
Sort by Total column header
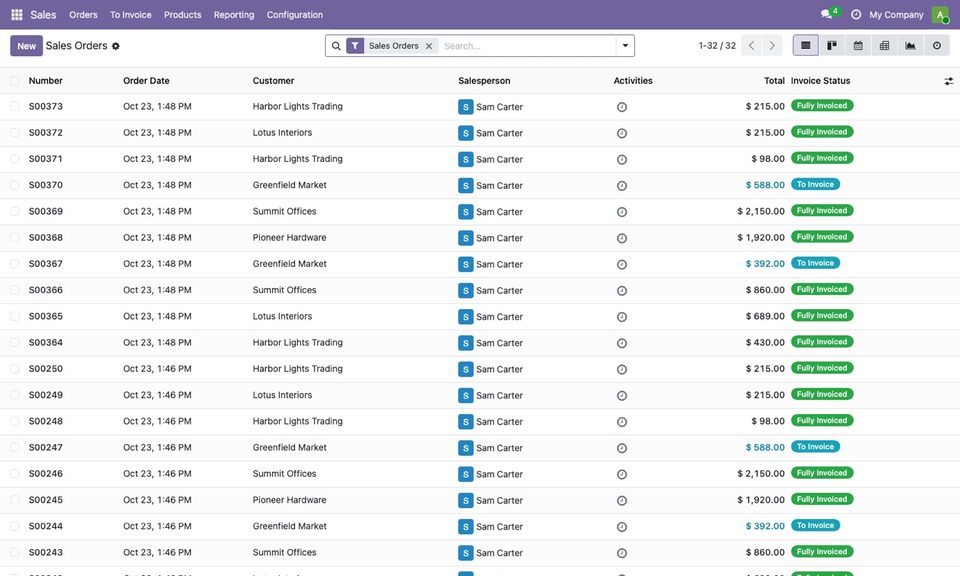774,81
